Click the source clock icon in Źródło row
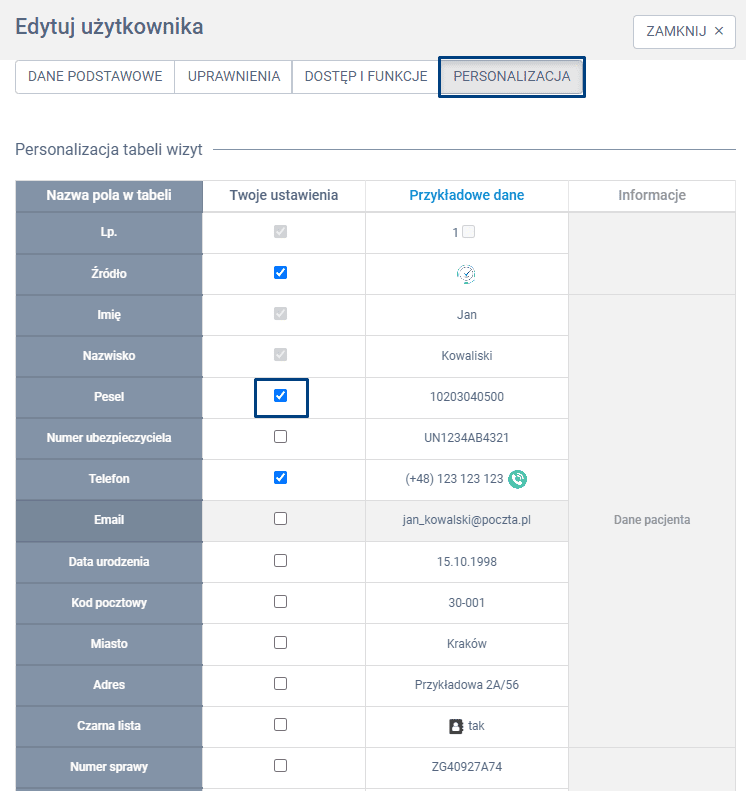The image size is (746, 791). pyautogui.click(x=466, y=273)
